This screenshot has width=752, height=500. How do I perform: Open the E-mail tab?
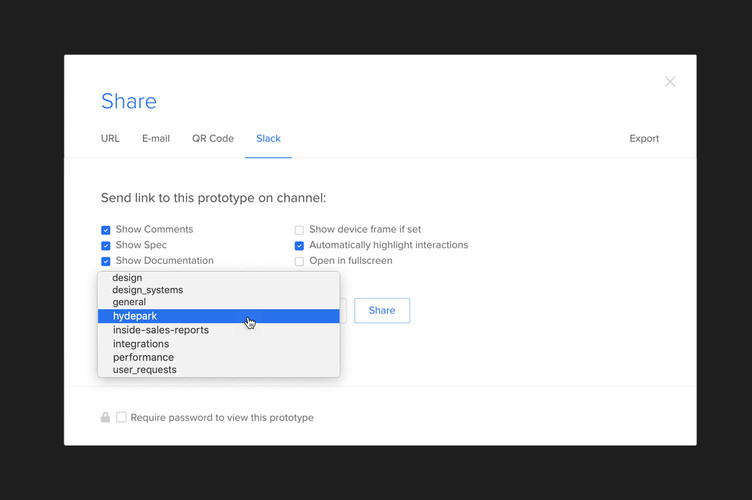point(156,139)
